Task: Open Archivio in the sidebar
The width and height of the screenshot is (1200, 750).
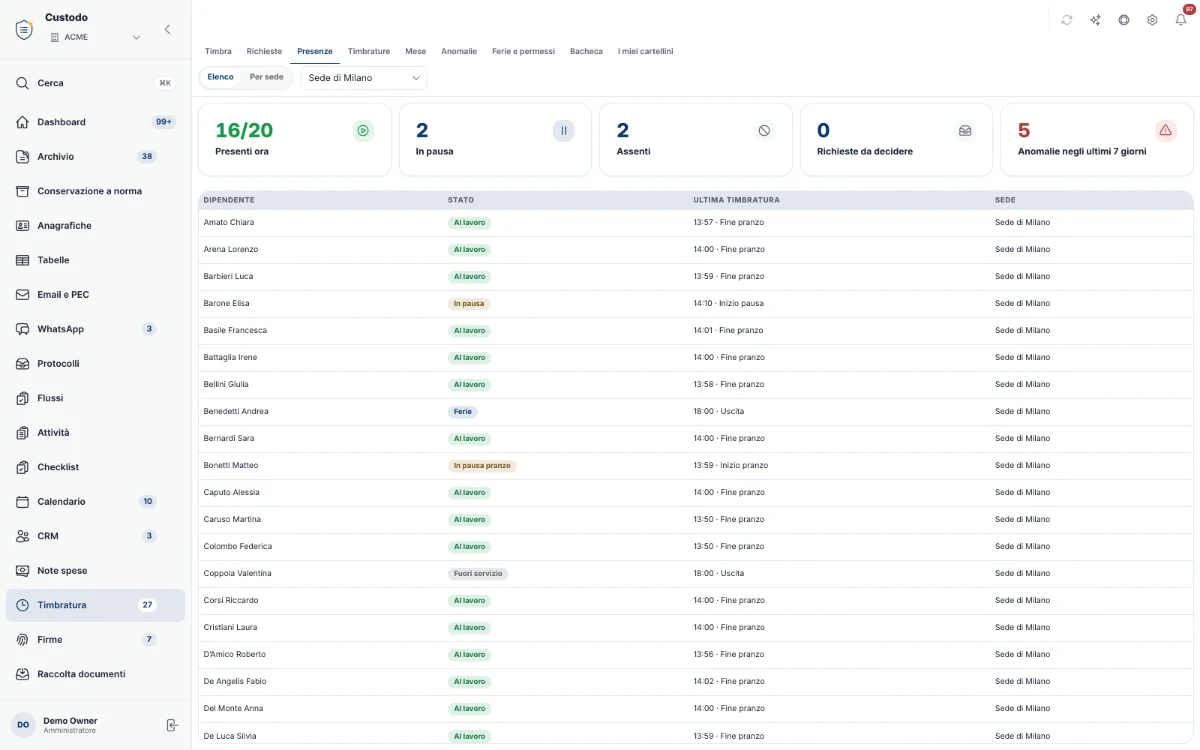Action: point(95,157)
